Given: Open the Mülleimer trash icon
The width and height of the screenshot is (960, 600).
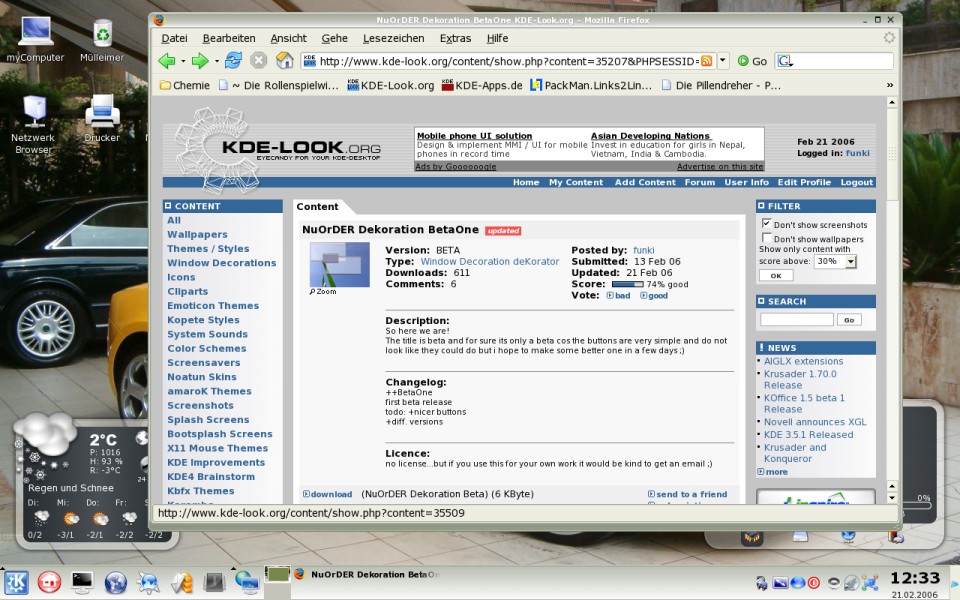Looking at the screenshot, I should 102,39.
